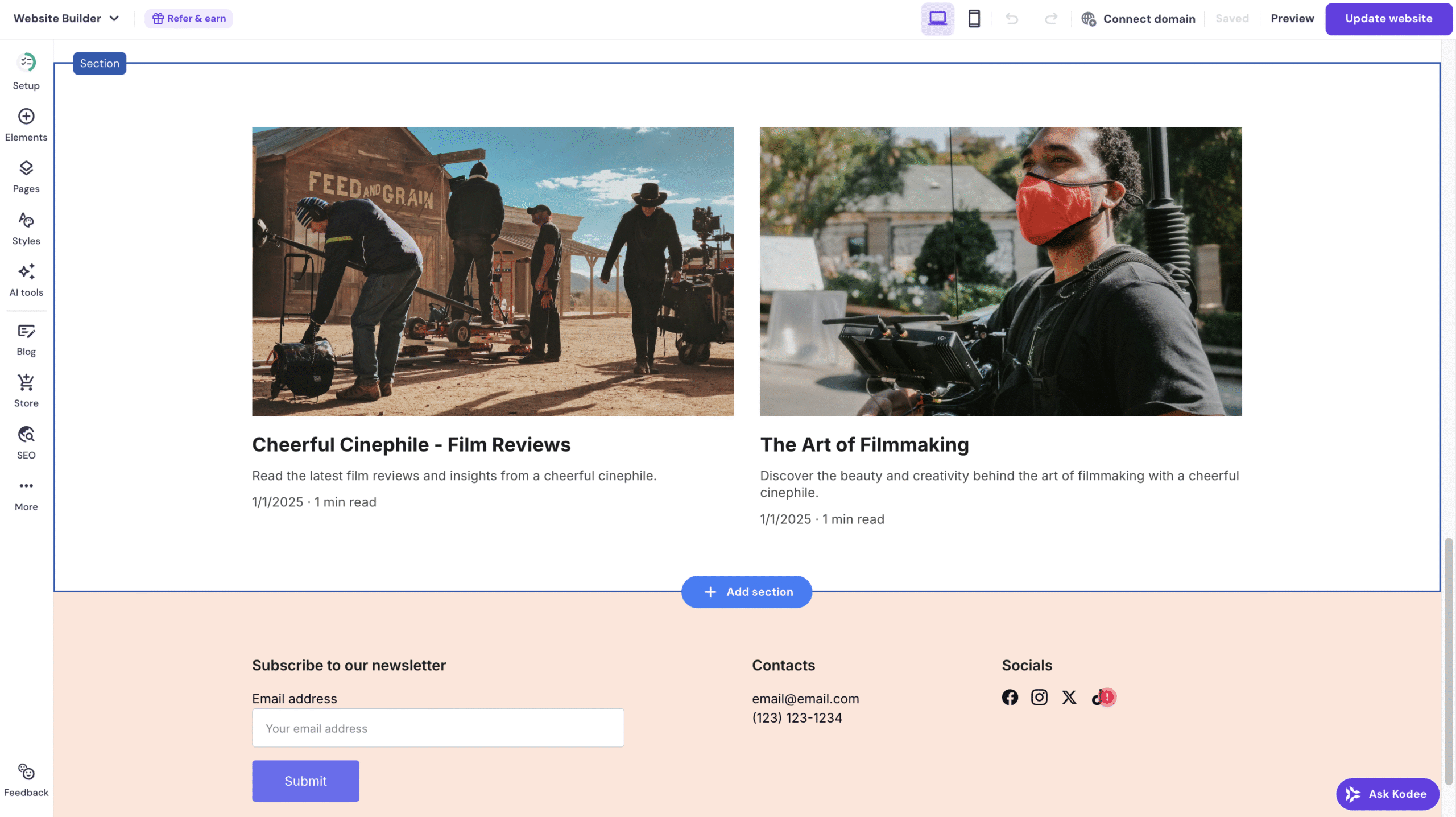Open the Styles panel

point(26,228)
